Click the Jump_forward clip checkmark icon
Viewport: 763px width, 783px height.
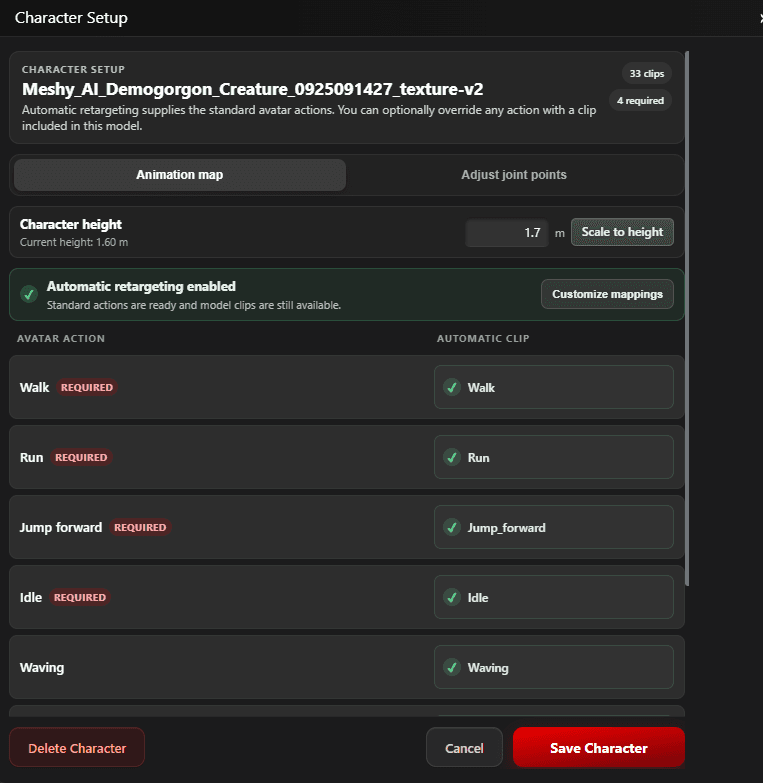click(x=452, y=527)
